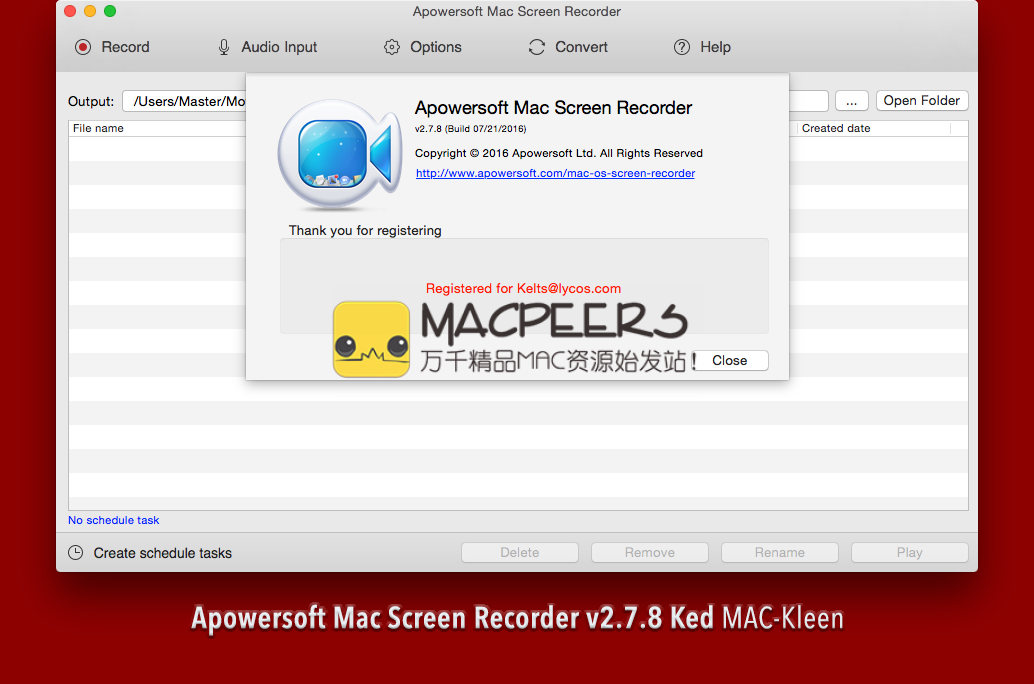1034x684 pixels.
Task: Click the No schedule task link
Action: point(113,520)
